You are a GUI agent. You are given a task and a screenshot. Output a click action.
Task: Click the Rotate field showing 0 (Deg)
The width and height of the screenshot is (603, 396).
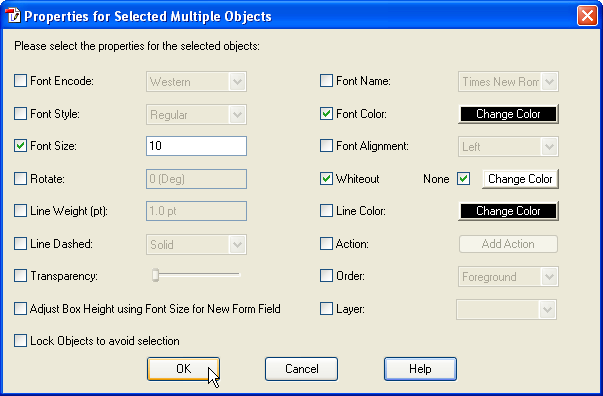tap(196, 179)
